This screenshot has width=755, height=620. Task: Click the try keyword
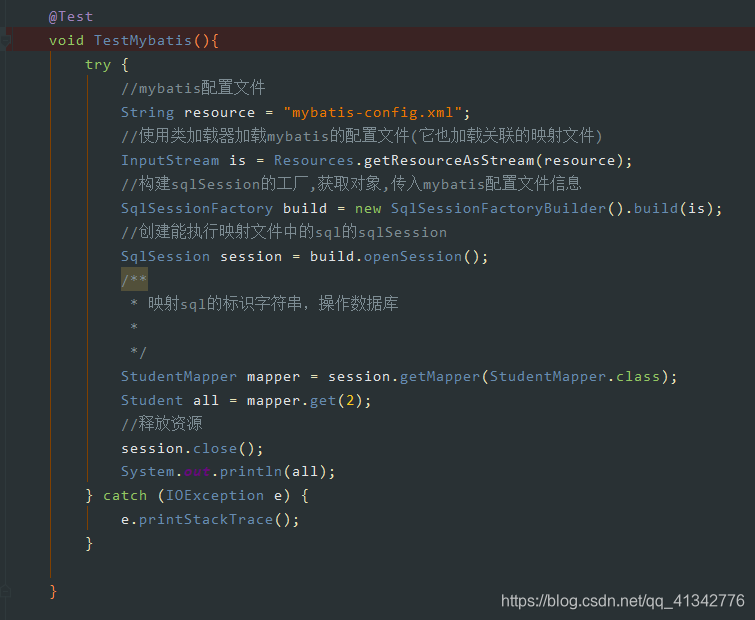(x=98, y=65)
